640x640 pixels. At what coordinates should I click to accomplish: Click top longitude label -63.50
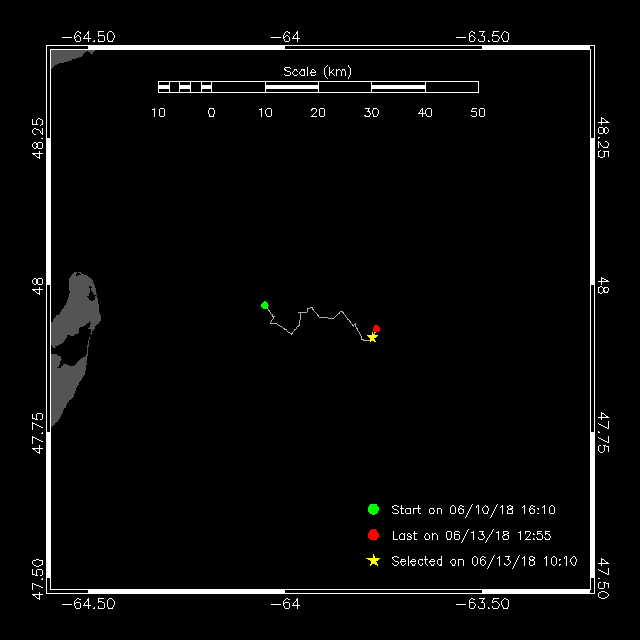click(482, 37)
